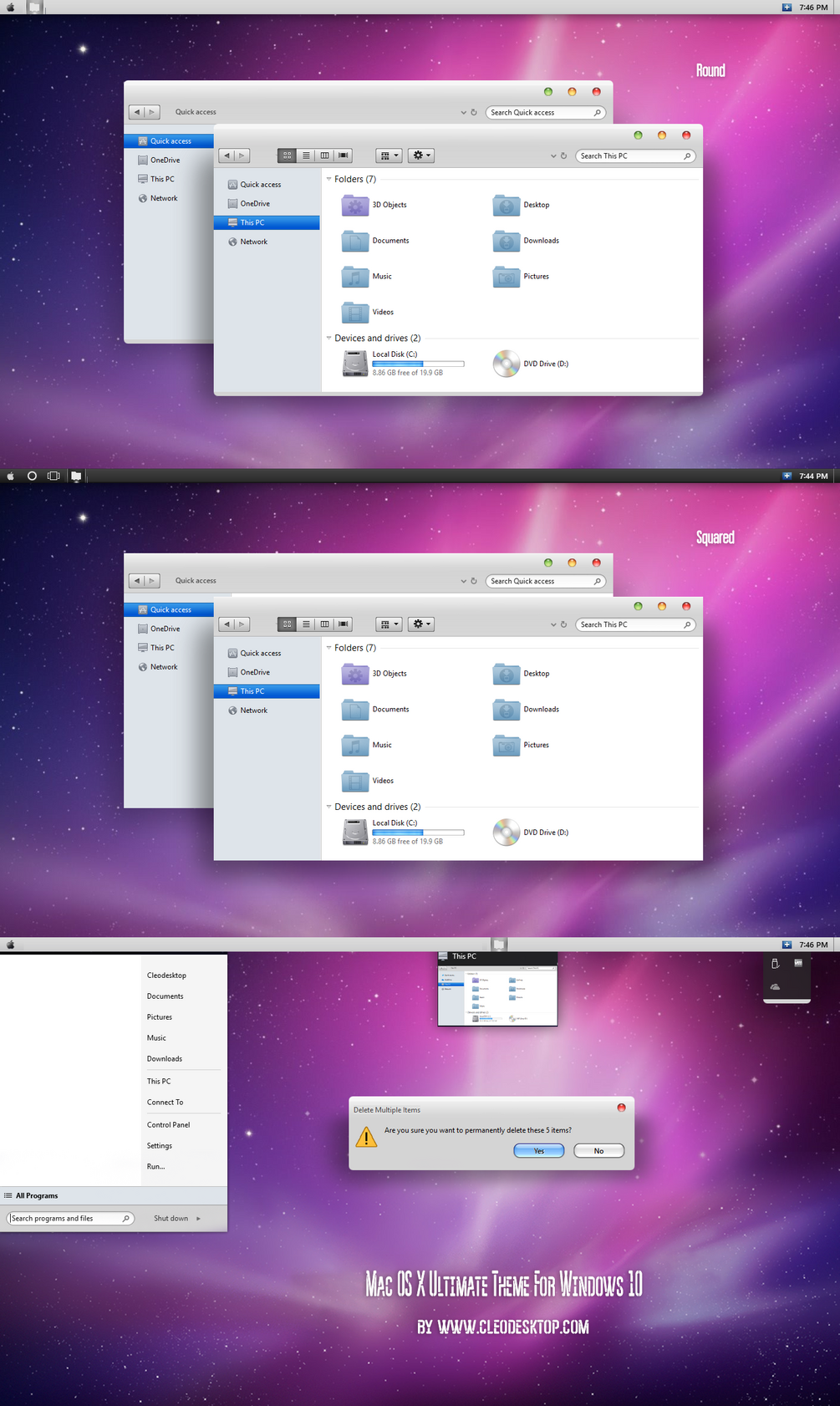This screenshot has height=1406, width=840.
Task: Expand address history chevron in the Squared Quick access window
Action: coord(464,581)
